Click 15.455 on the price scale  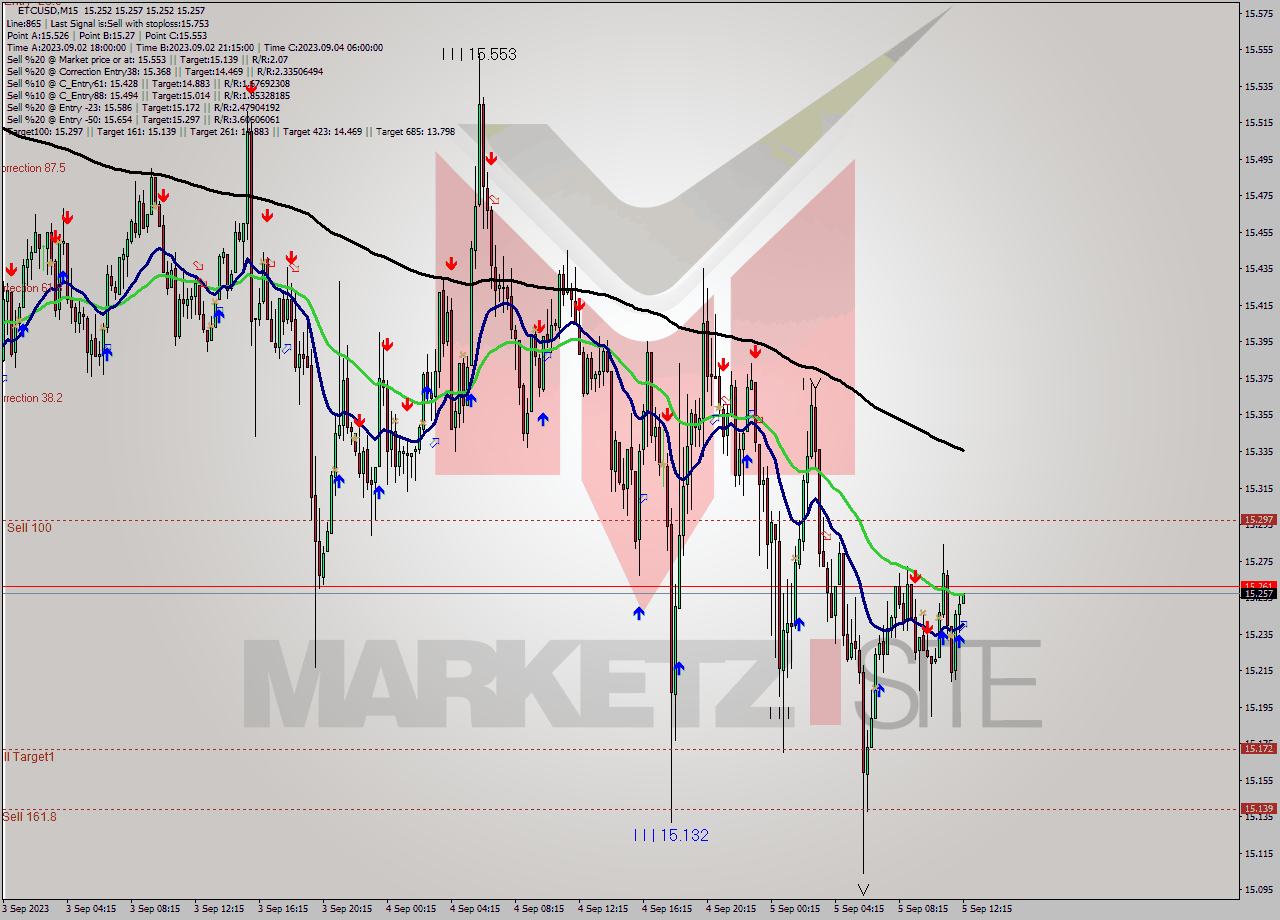[1258, 232]
